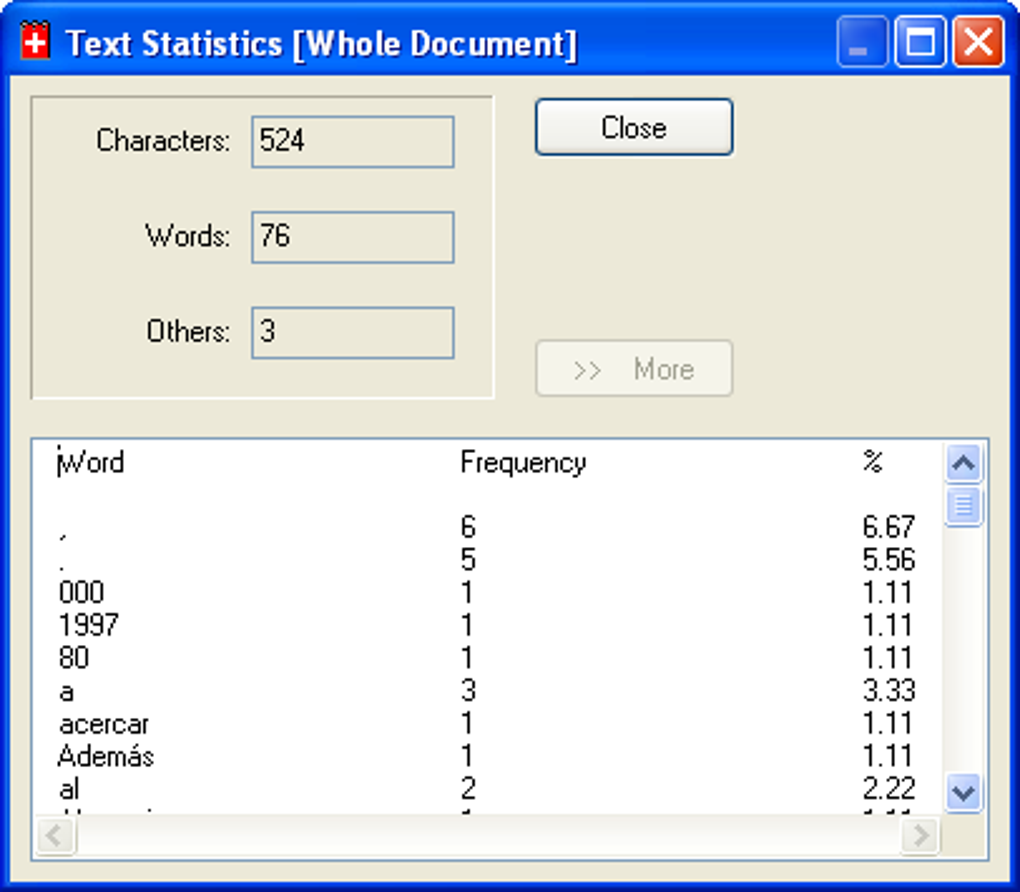Click the minimize icon in the title bar
1020x892 pixels.
click(x=861, y=42)
